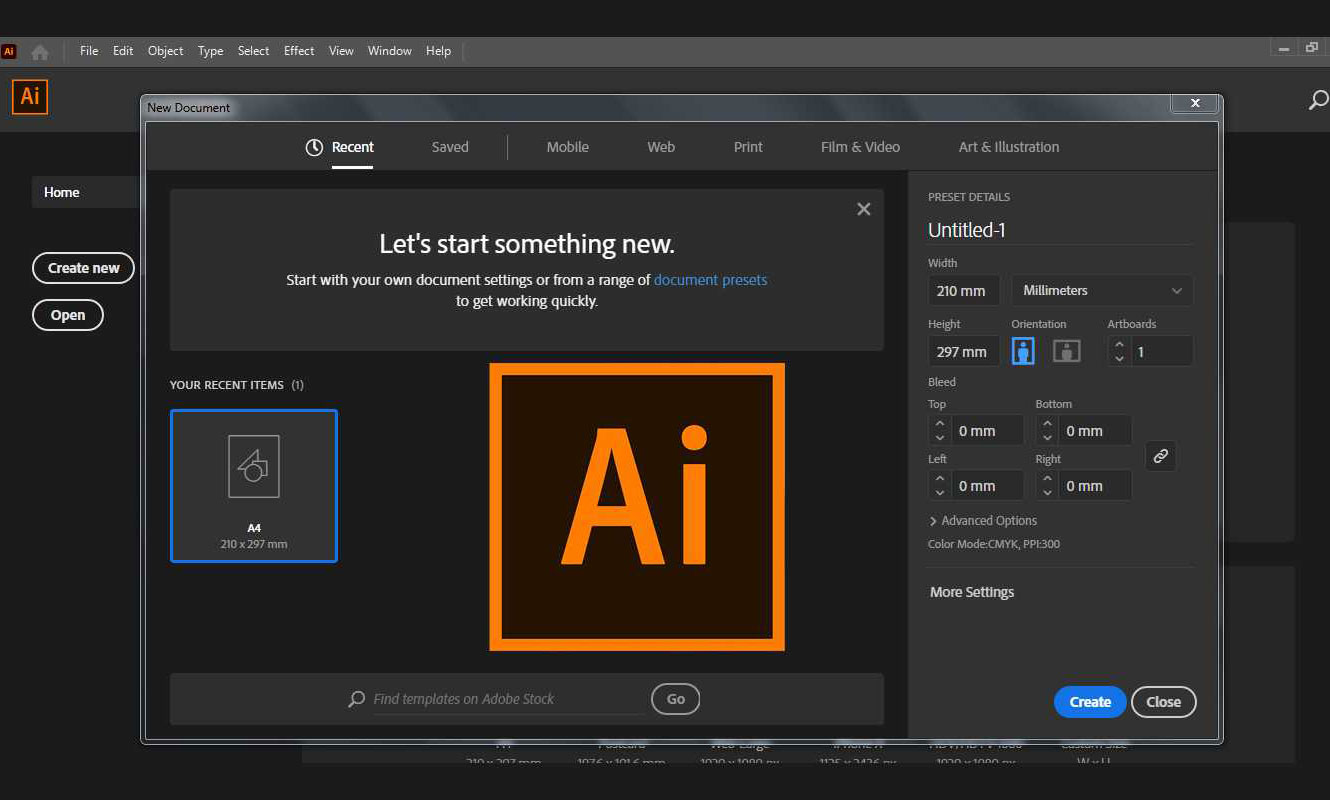This screenshot has width=1330, height=800.
Task: Switch to the Art & Illustration tab
Action: point(1009,147)
